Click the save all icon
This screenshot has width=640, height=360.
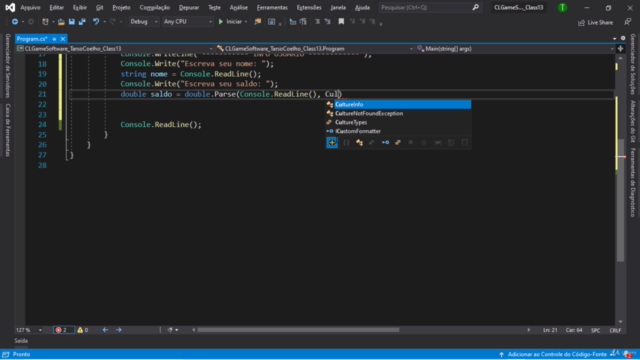[82, 22]
